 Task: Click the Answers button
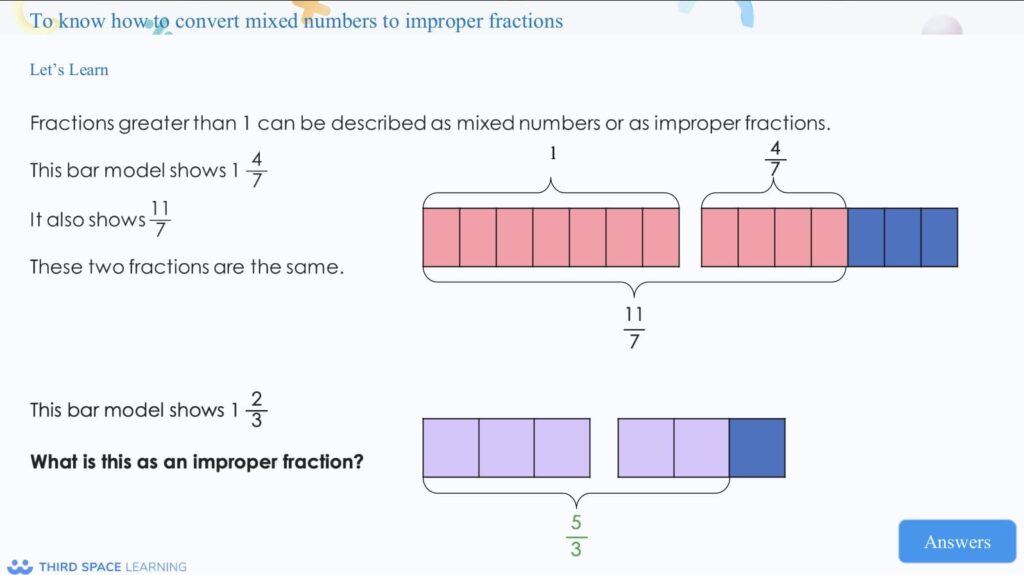click(x=956, y=541)
